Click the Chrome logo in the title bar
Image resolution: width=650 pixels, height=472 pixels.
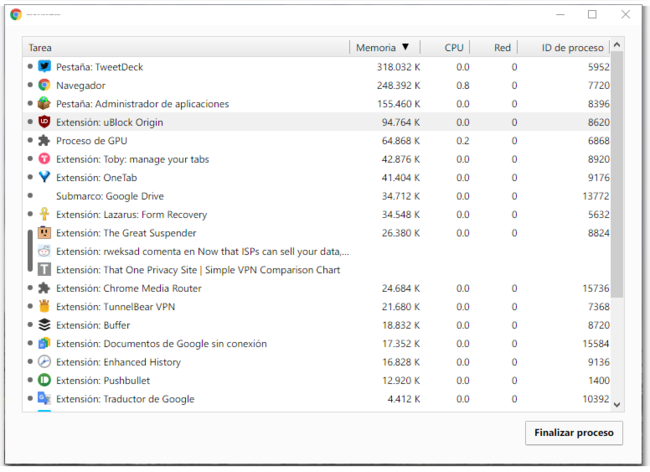click(16, 15)
